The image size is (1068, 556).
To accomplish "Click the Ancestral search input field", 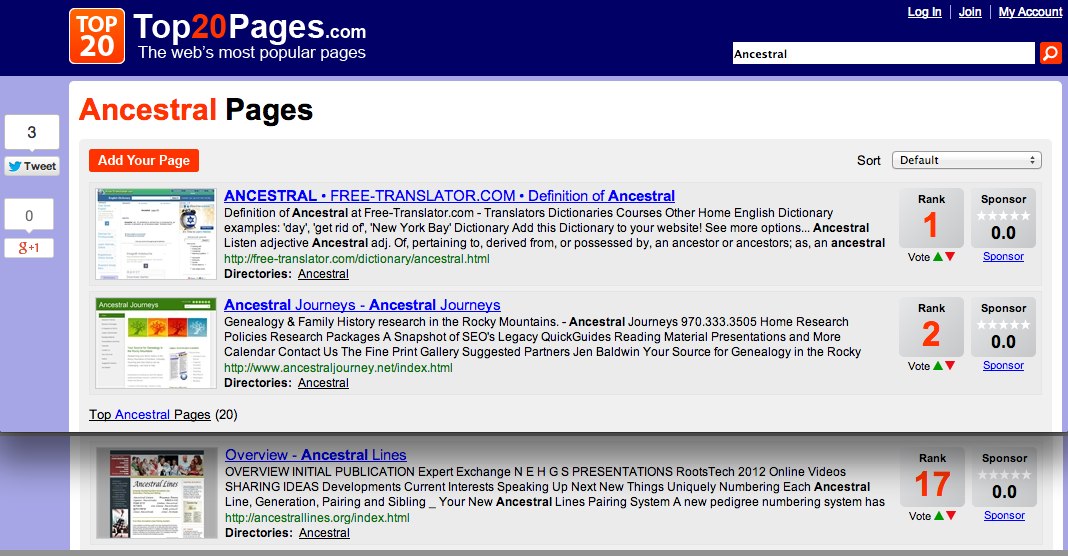I will coord(883,53).
